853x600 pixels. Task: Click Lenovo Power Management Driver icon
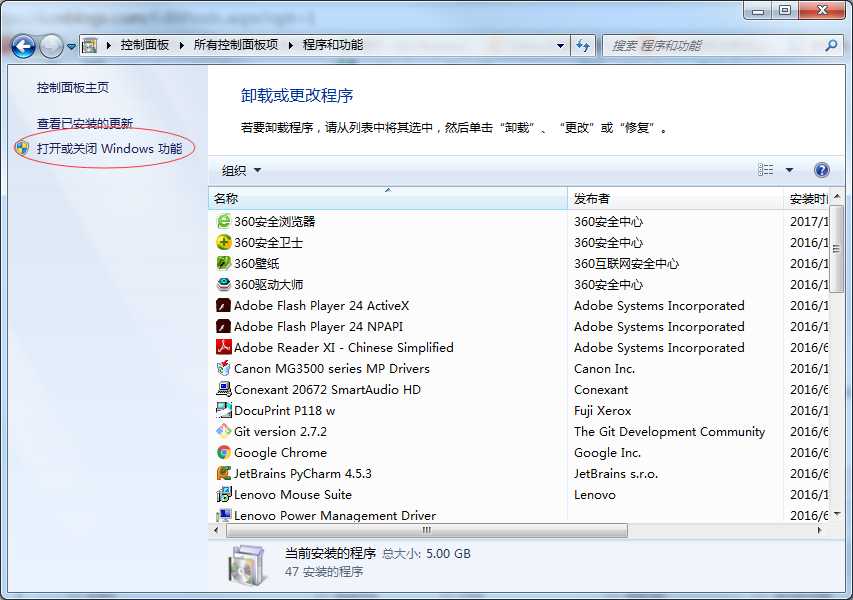[224, 515]
